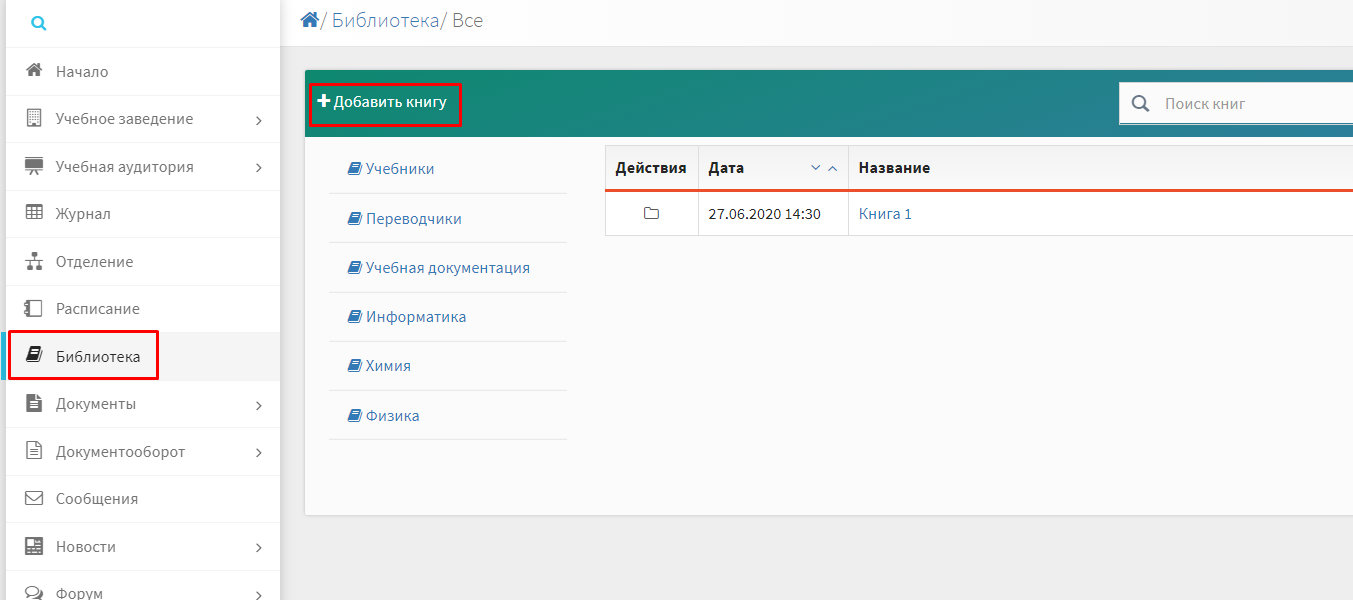Click the home icon in breadcrumb

click(x=309, y=19)
